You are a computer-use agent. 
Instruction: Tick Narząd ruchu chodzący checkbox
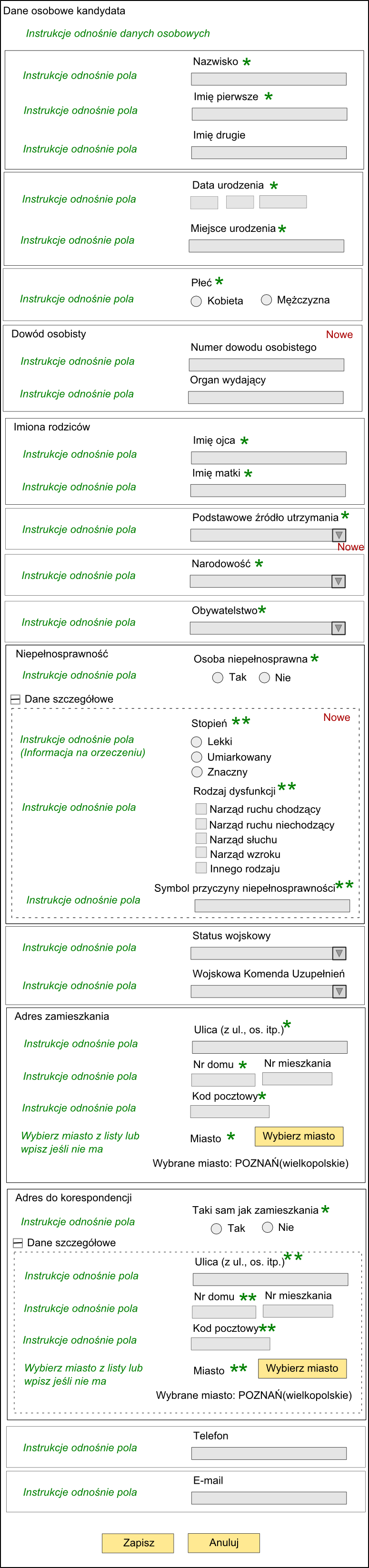pos(201,809)
